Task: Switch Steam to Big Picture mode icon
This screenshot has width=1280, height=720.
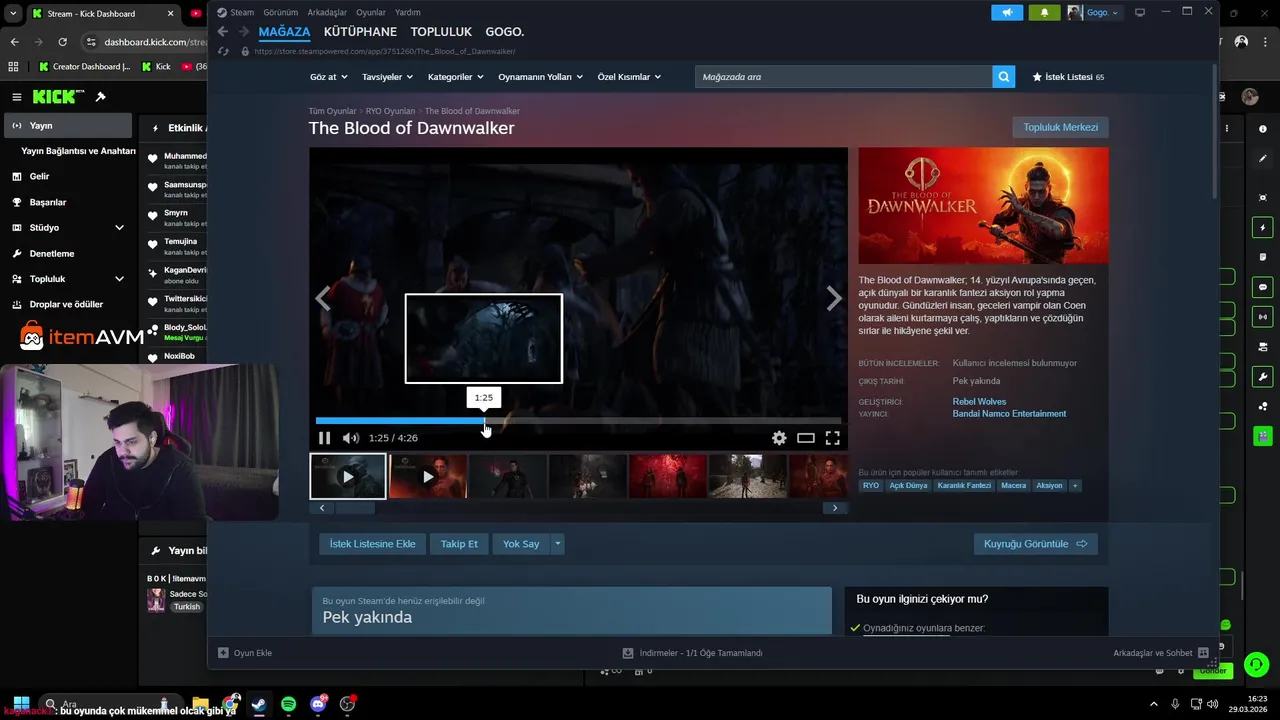Action: coord(1139,12)
